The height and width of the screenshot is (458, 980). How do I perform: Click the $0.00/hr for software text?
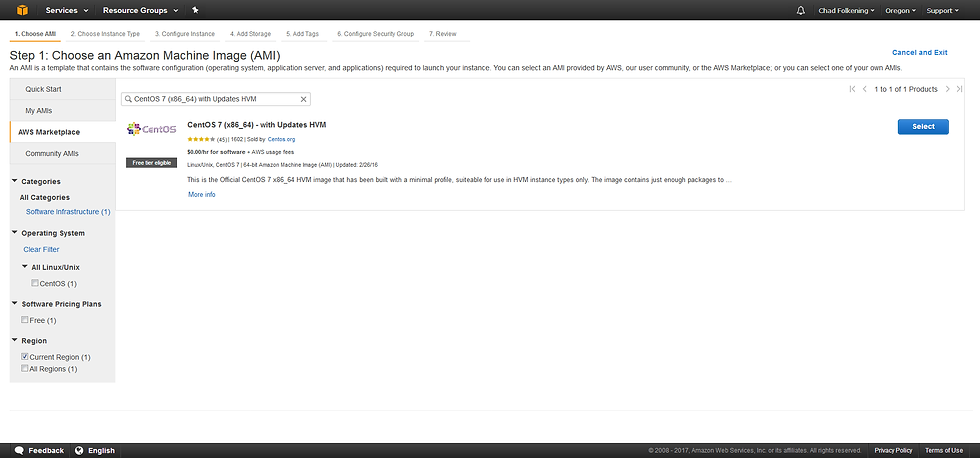(216, 152)
